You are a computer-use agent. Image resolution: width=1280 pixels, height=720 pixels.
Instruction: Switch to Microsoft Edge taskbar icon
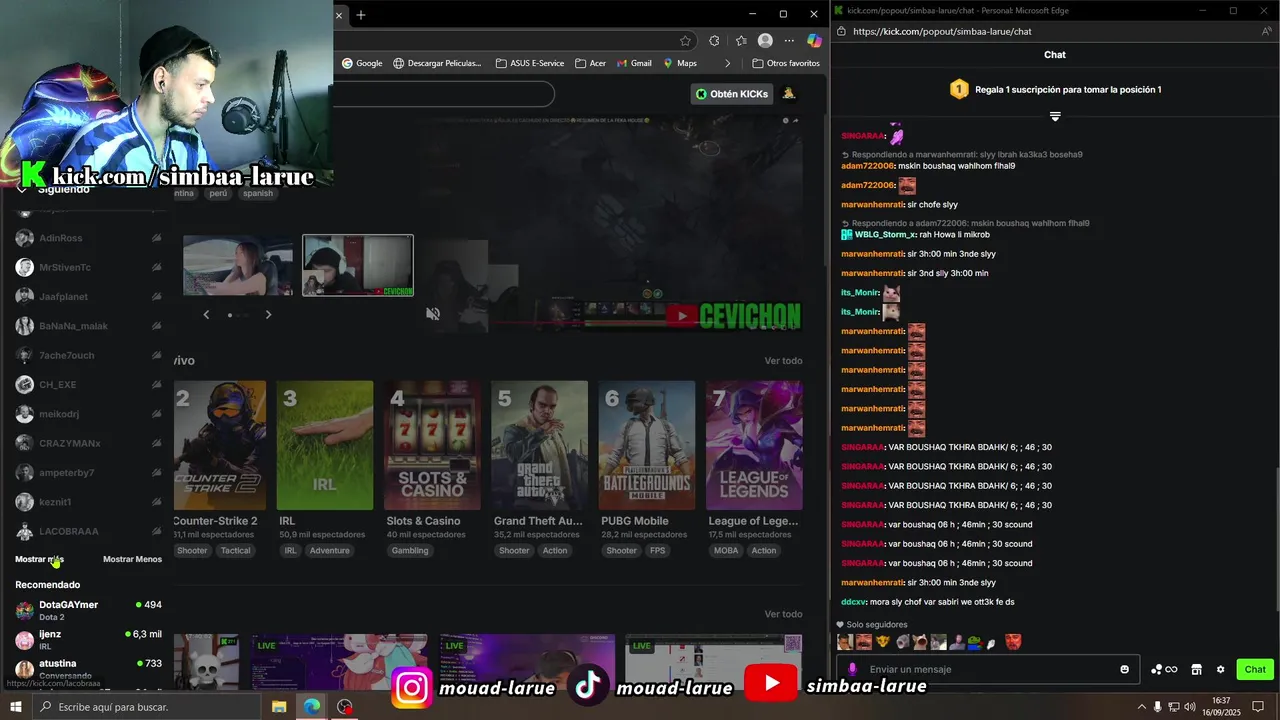coord(312,707)
